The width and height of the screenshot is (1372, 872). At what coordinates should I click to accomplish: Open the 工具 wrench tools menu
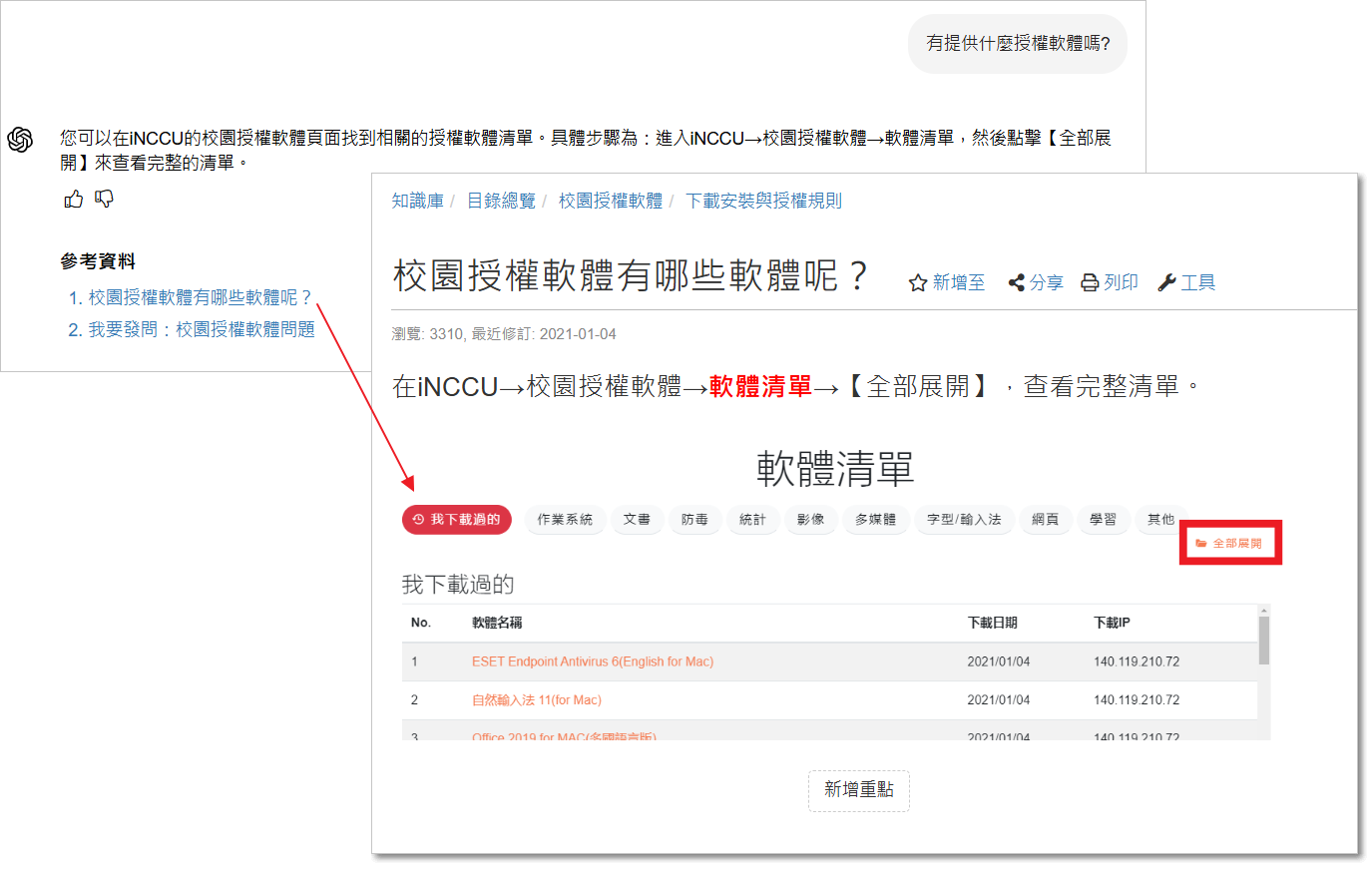click(x=1166, y=283)
